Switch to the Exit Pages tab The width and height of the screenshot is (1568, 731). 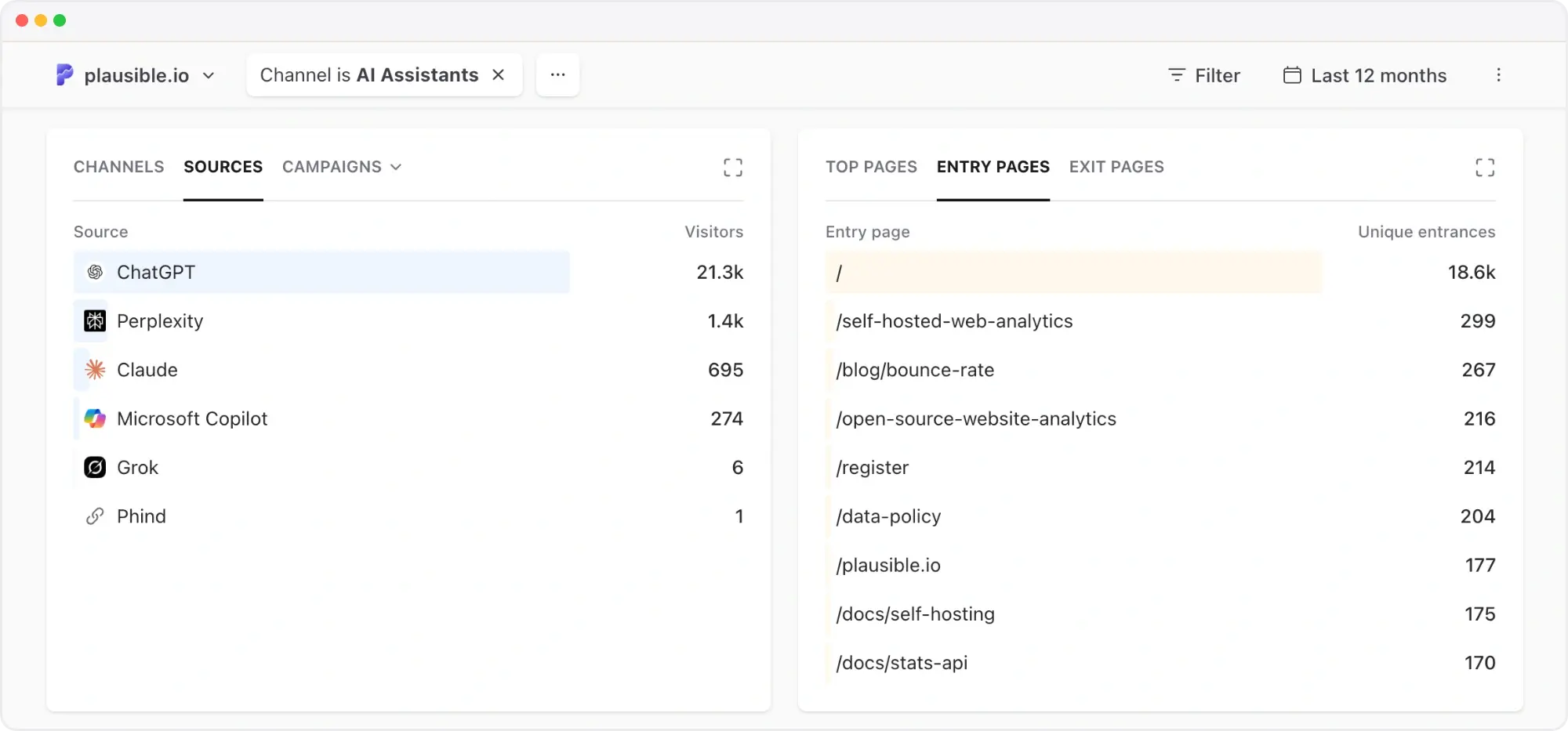coord(1116,167)
